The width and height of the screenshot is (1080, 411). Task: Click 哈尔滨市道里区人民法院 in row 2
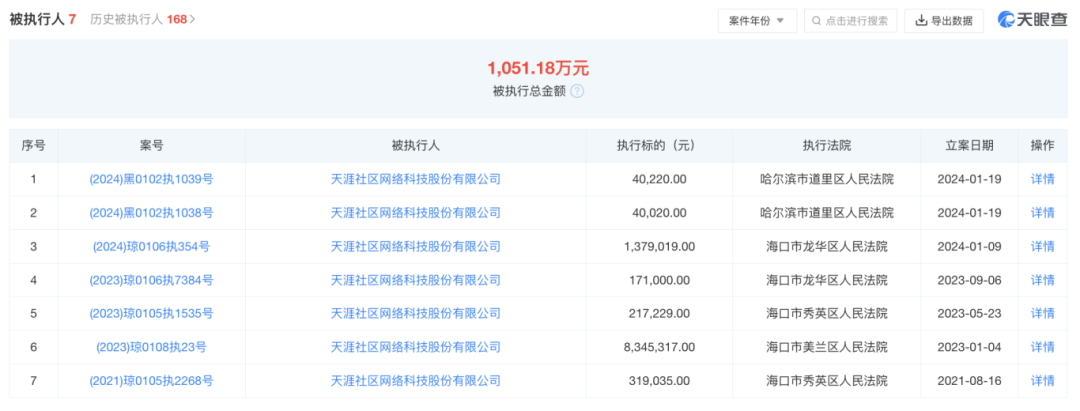(x=827, y=213)
